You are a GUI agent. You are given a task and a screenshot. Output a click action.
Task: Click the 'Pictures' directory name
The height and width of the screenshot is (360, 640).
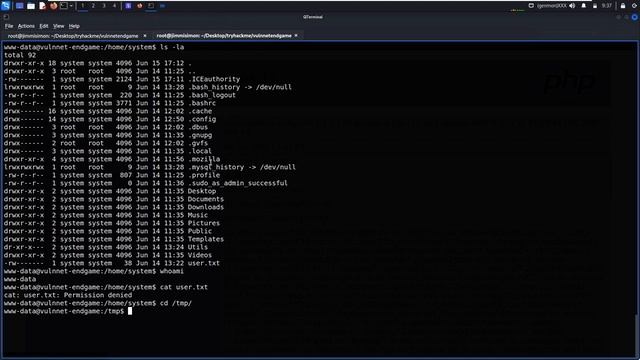(204, 223)
